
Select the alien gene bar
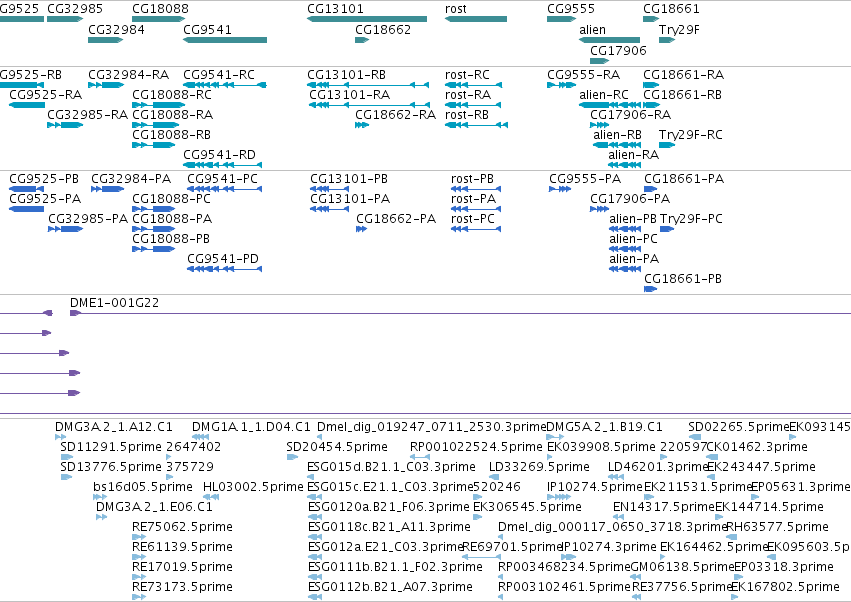(609, 40)
